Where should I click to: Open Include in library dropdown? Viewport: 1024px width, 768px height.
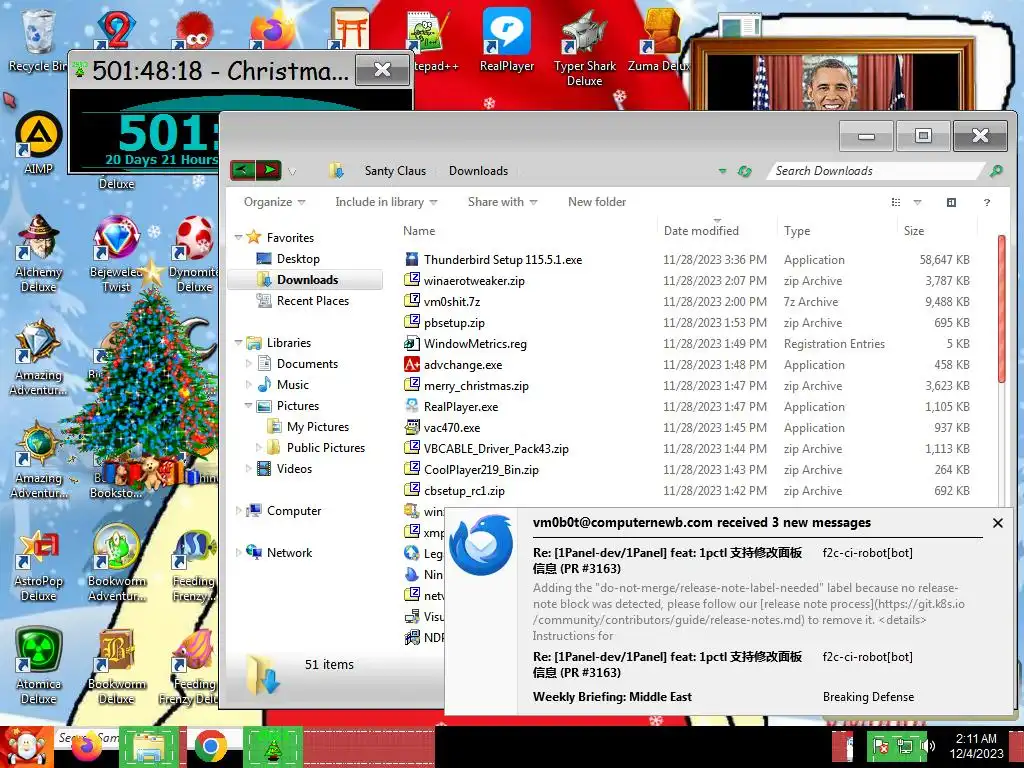(x=386, y=202)
